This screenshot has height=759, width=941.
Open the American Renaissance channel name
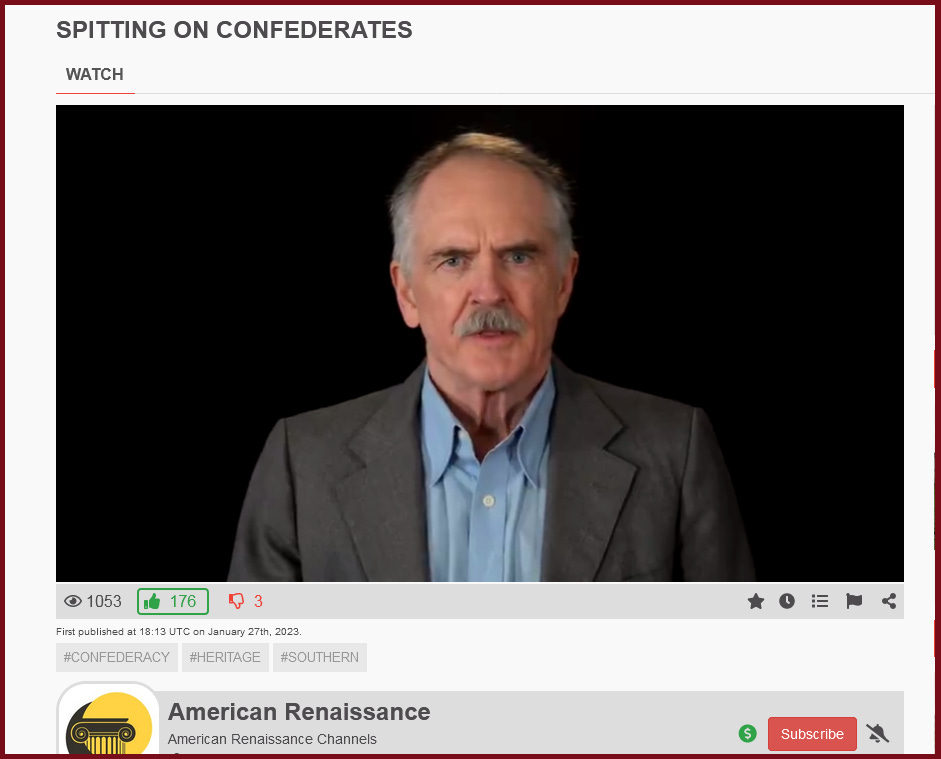point(299,712)
